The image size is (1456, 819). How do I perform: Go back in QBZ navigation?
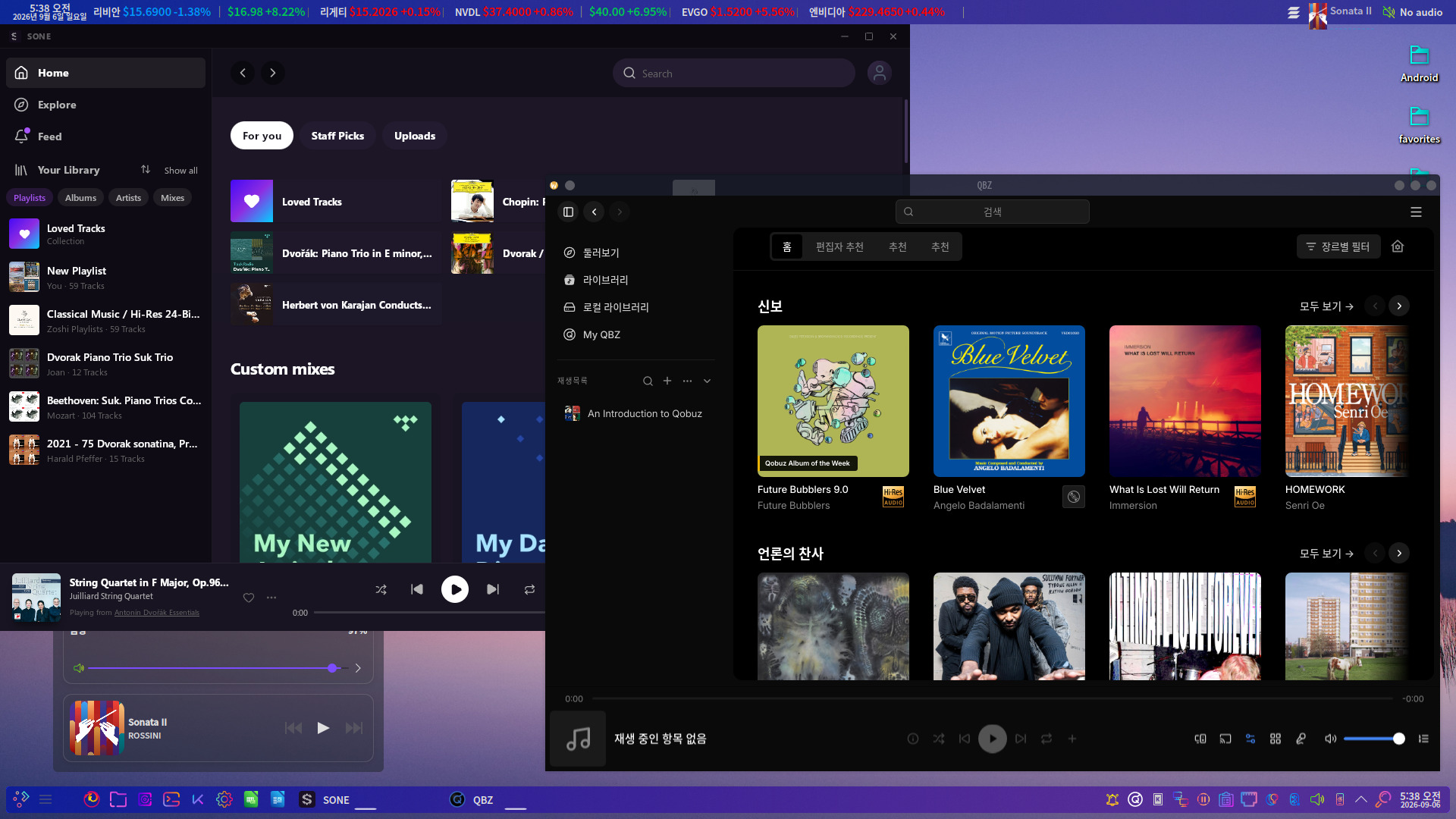tap(595, 212)
